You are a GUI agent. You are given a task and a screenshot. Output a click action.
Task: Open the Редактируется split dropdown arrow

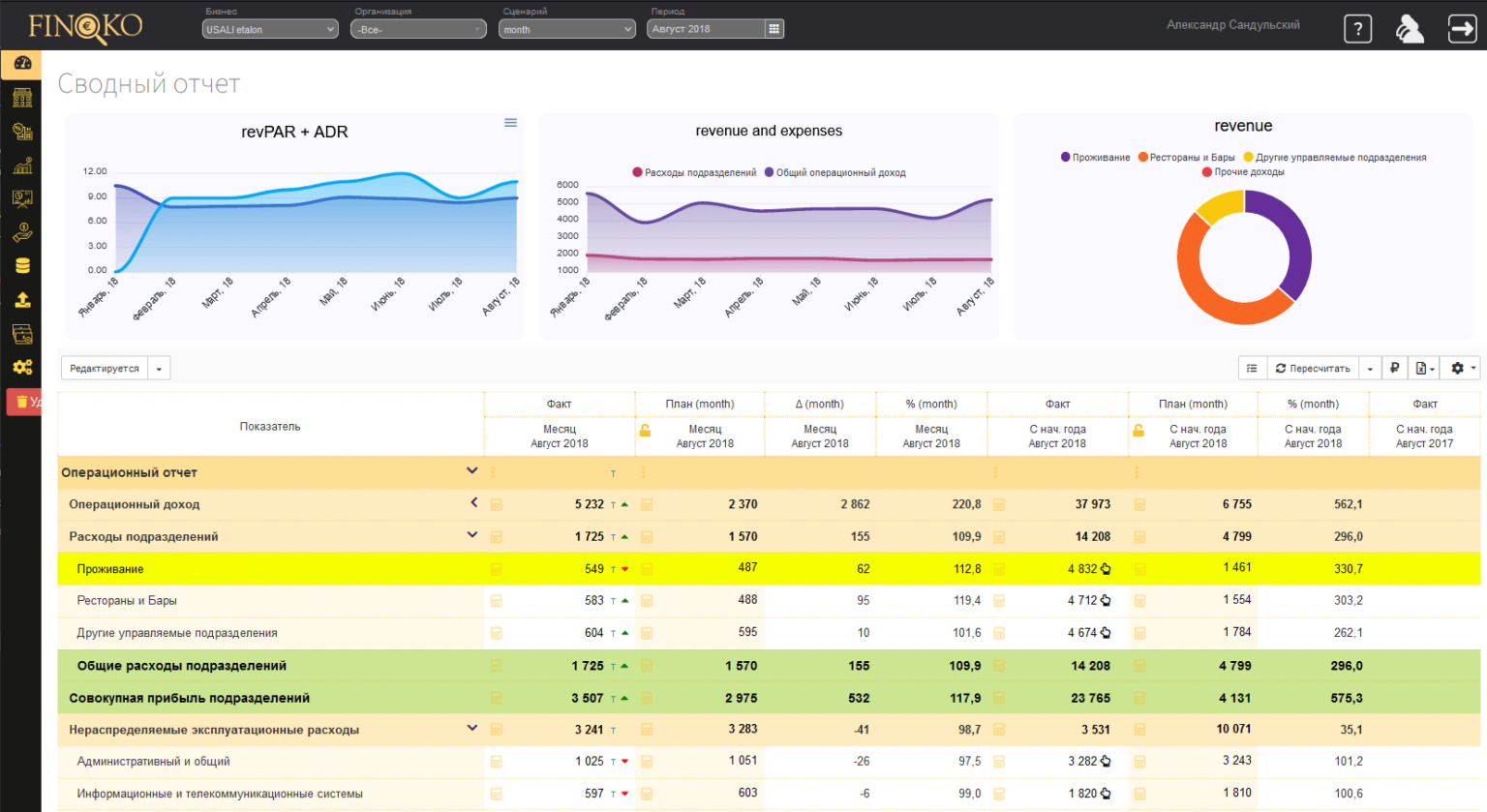pos(160,368)
